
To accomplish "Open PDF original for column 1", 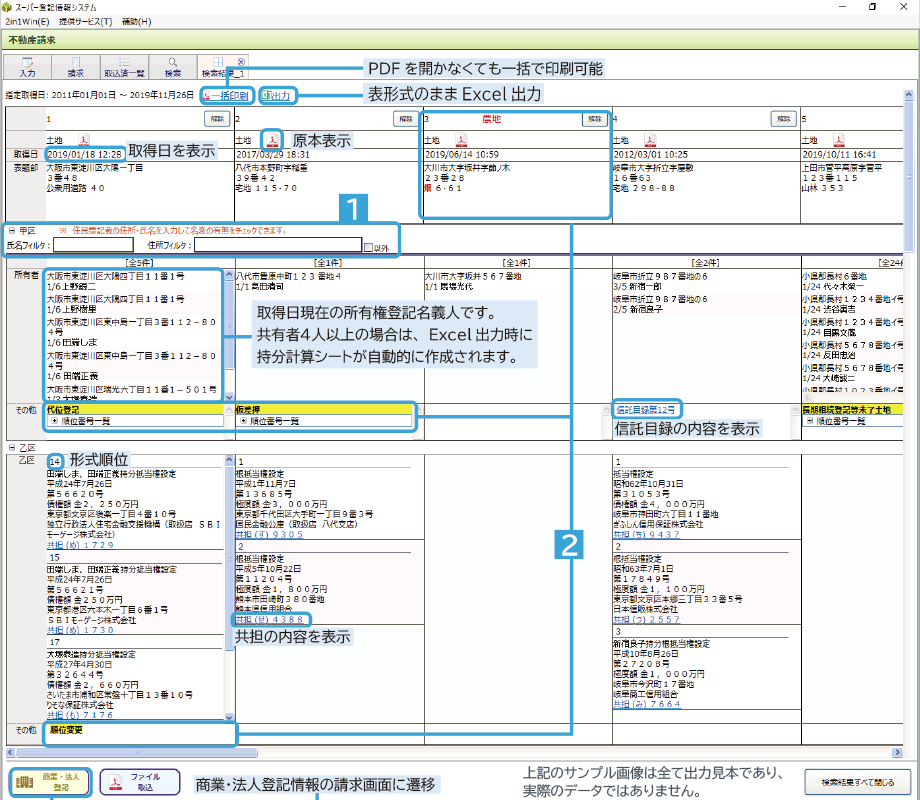I will (x=85, y=139).
